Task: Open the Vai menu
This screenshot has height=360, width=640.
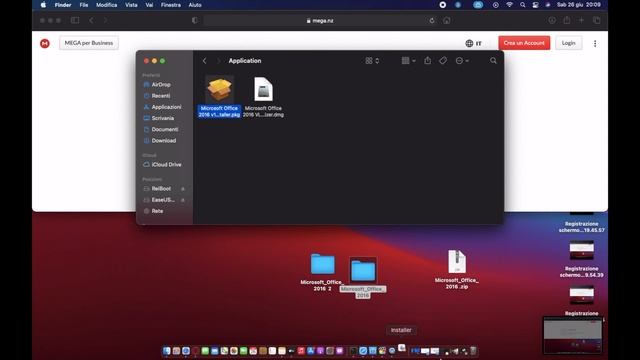Action: [x=149, y=5]
